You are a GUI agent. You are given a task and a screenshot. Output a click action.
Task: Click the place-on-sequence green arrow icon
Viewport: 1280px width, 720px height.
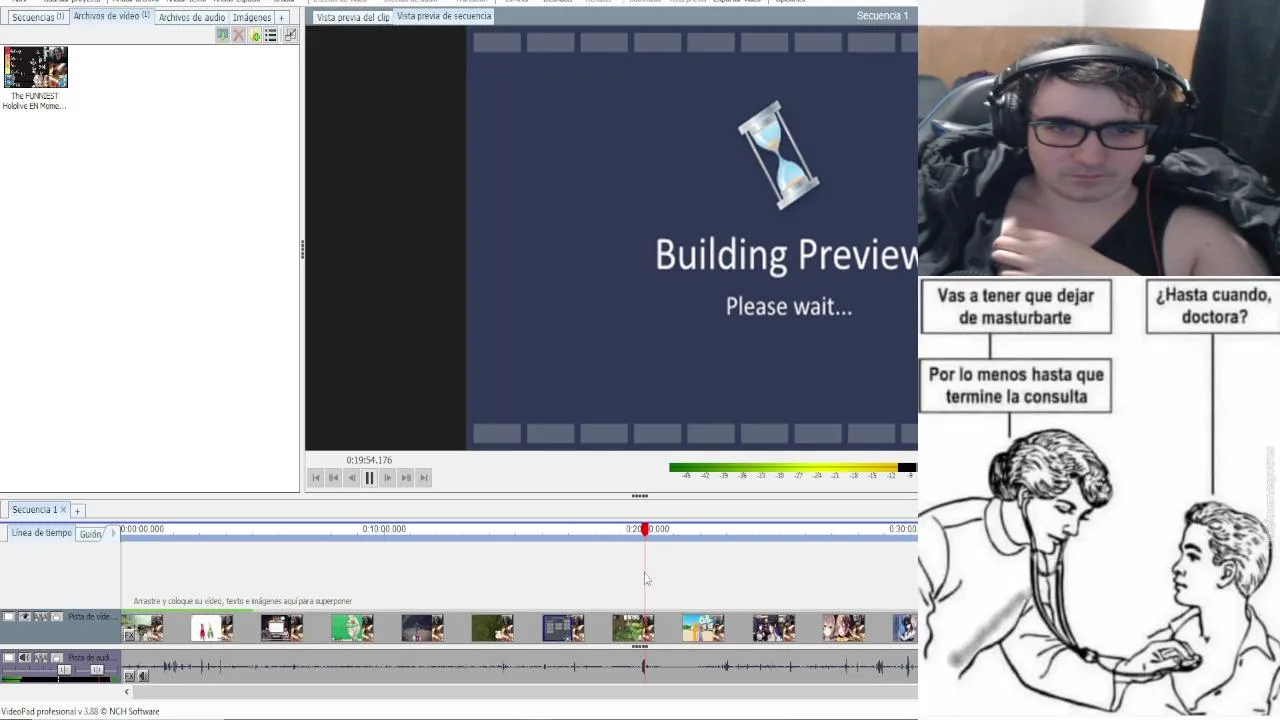(222, 35)
